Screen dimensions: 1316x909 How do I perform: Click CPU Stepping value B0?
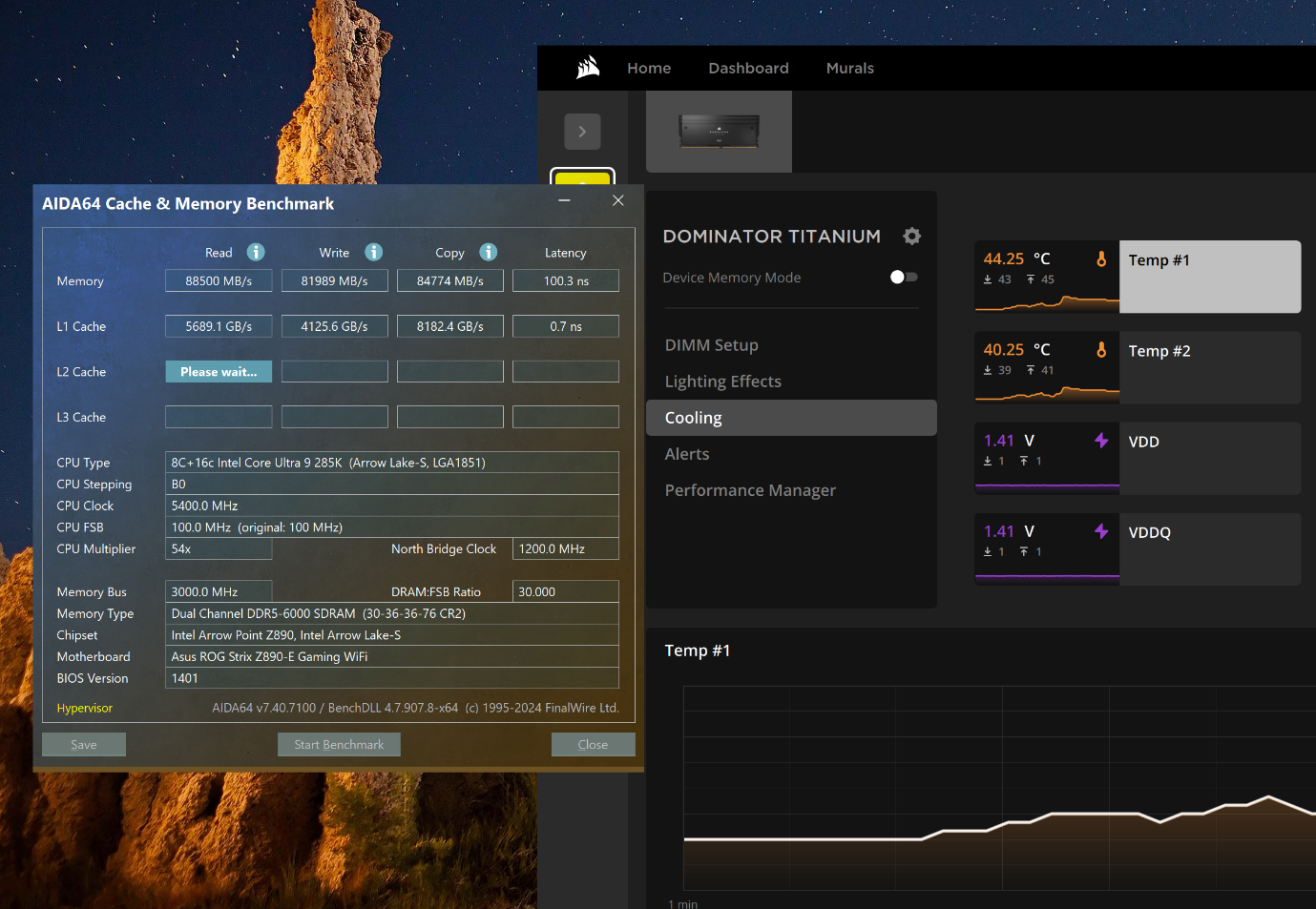click(392, 485)
